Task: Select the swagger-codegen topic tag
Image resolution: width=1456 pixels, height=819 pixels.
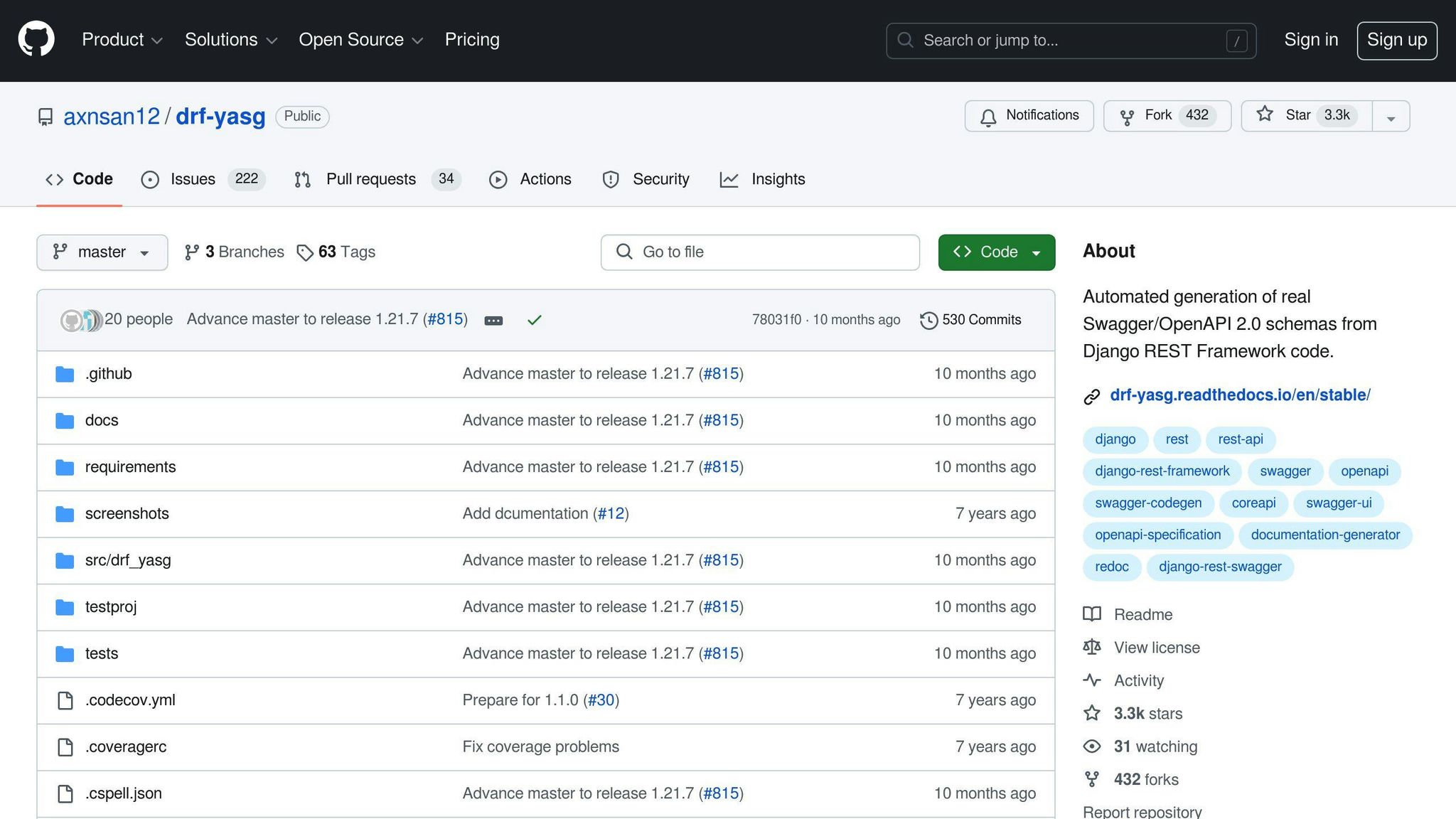Action: coord(1147,503)
